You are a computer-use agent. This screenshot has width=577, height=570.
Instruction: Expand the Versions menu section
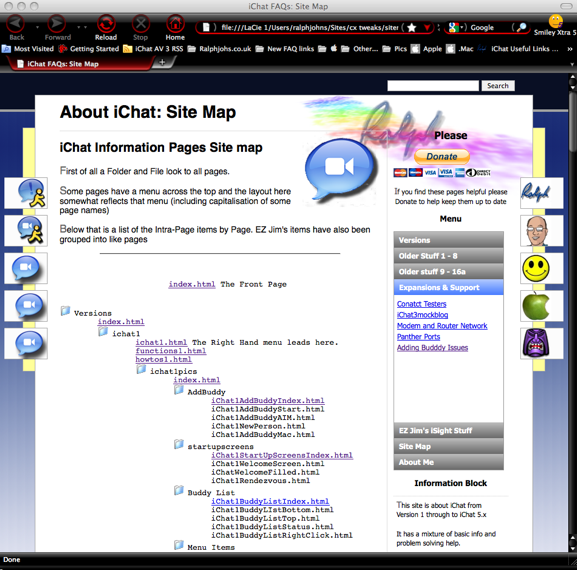[x=449, y=240]
